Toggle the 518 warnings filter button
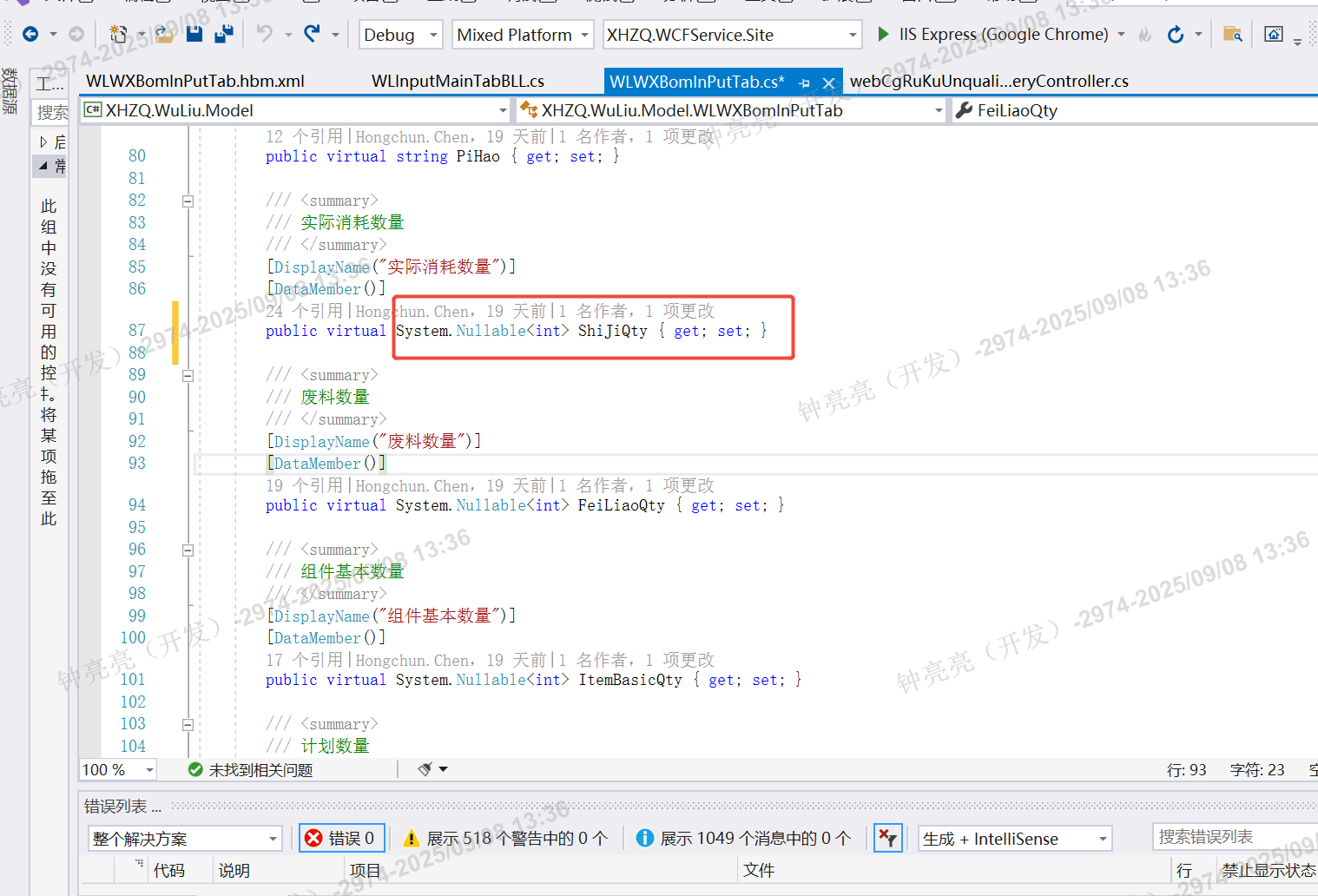 click(x=505, y=838)
